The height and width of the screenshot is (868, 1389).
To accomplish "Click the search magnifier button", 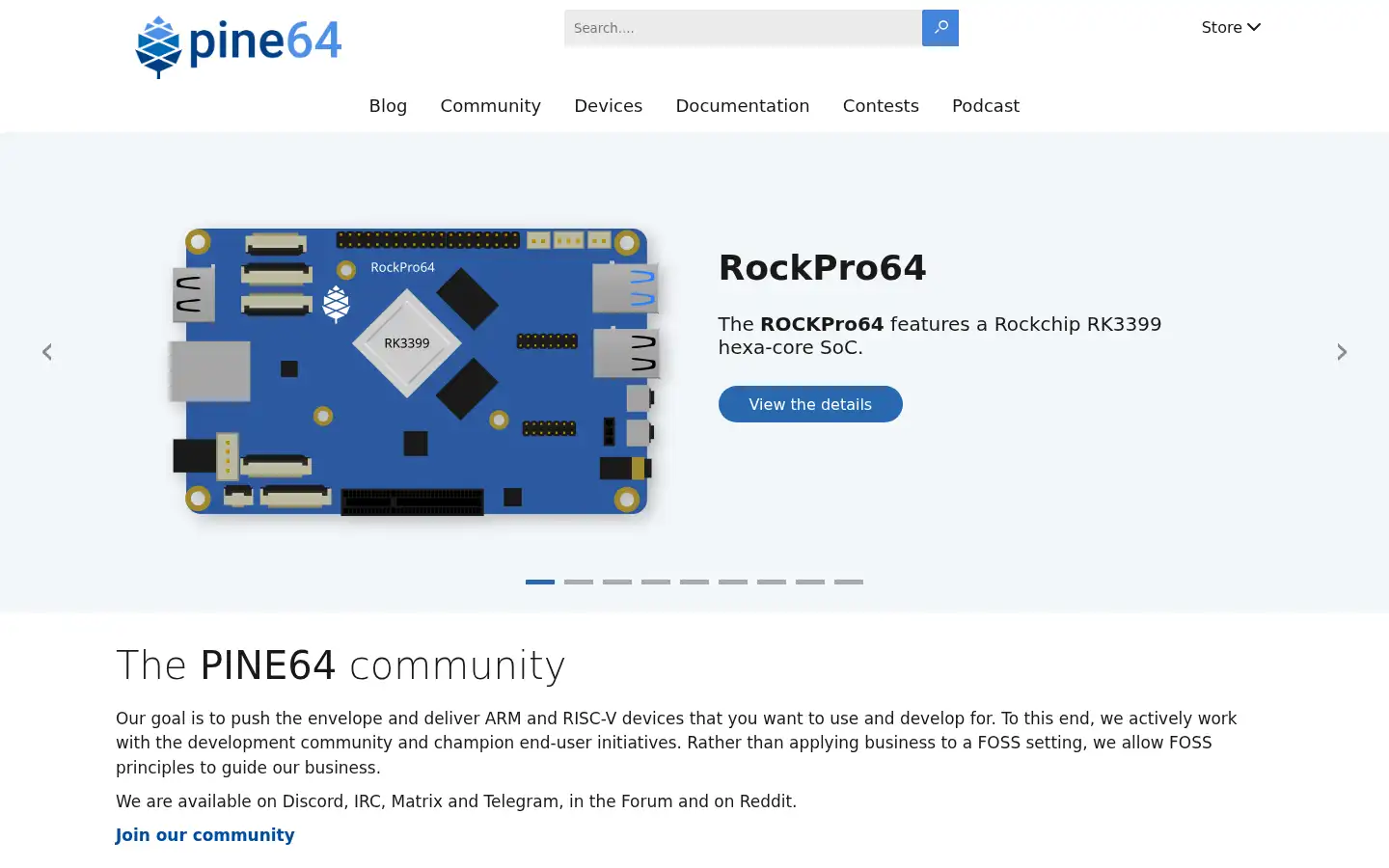I will 940,28.
